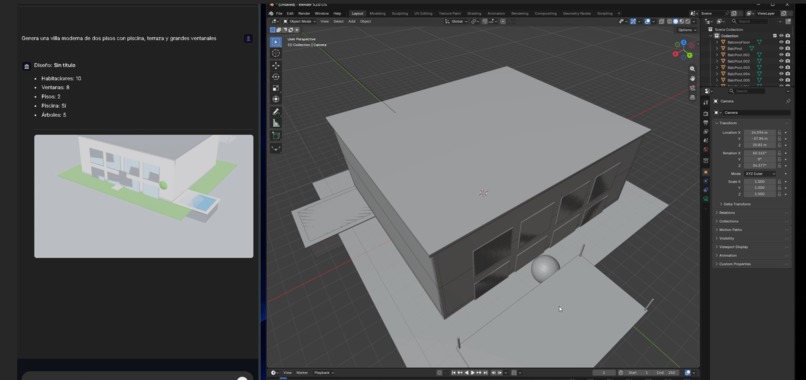Viewport: 806px width, 380px height.
Task: Open the Options dropdown in viewport
Action: click(x=687, y=30)
